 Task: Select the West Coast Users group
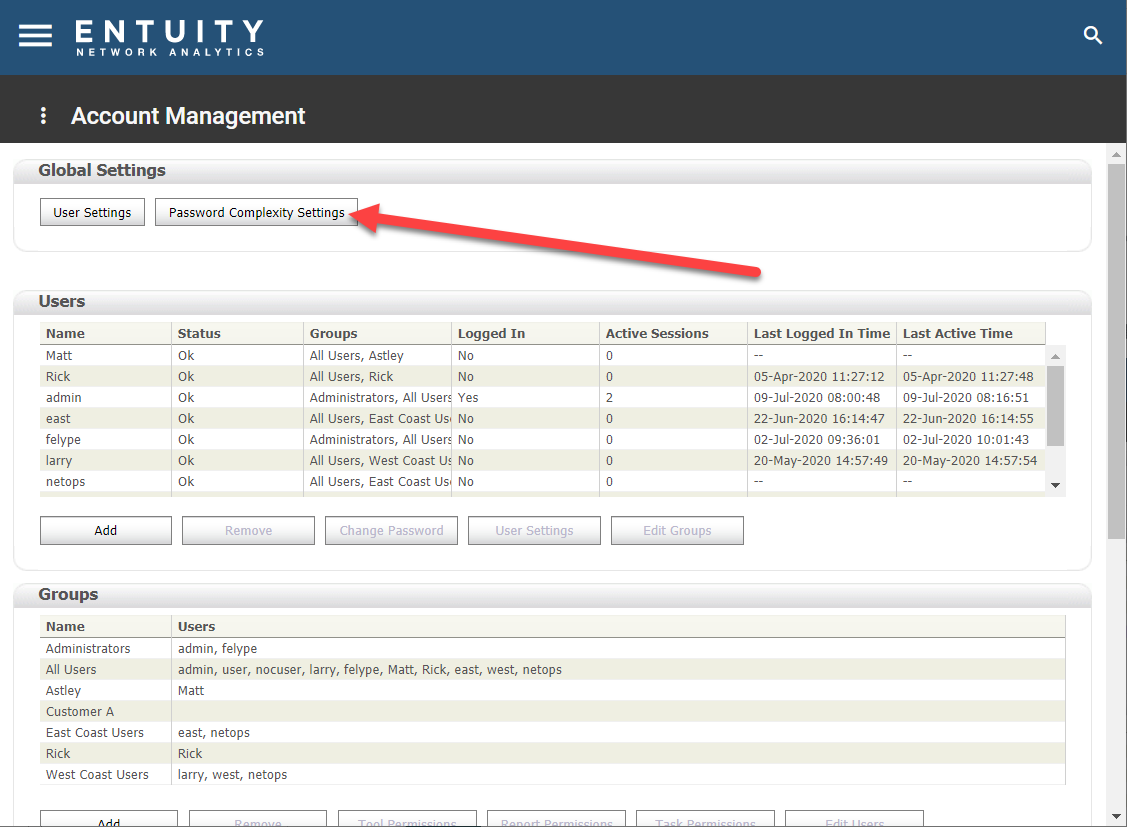pos(553,775)
